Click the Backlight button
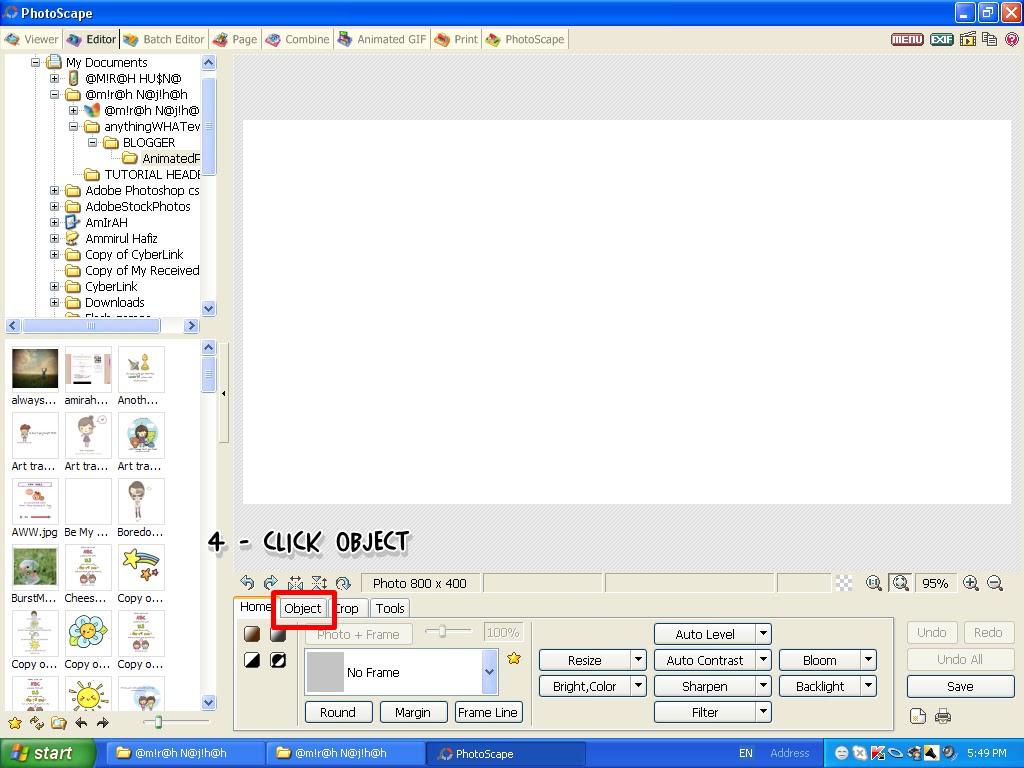 (x=820, y=686)
